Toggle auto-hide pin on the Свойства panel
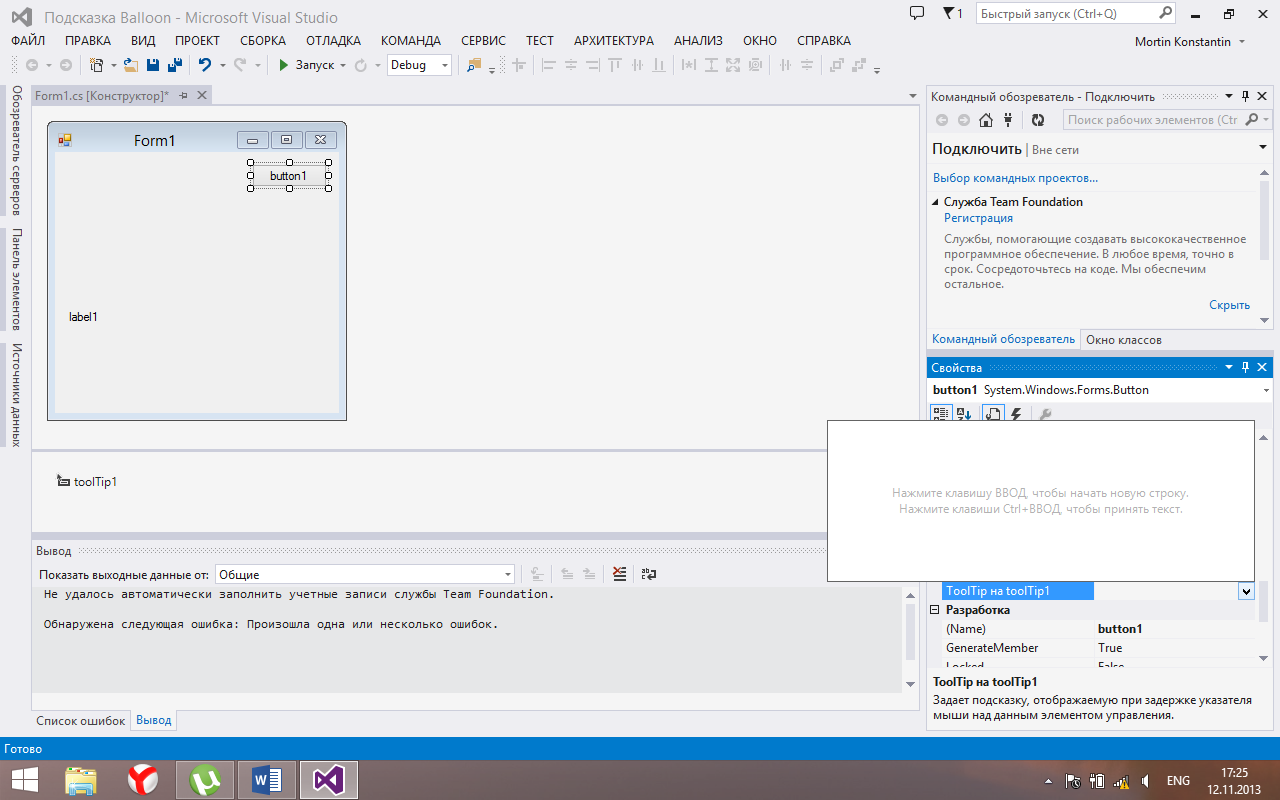1280x800 pixels. pos(1245,368)
